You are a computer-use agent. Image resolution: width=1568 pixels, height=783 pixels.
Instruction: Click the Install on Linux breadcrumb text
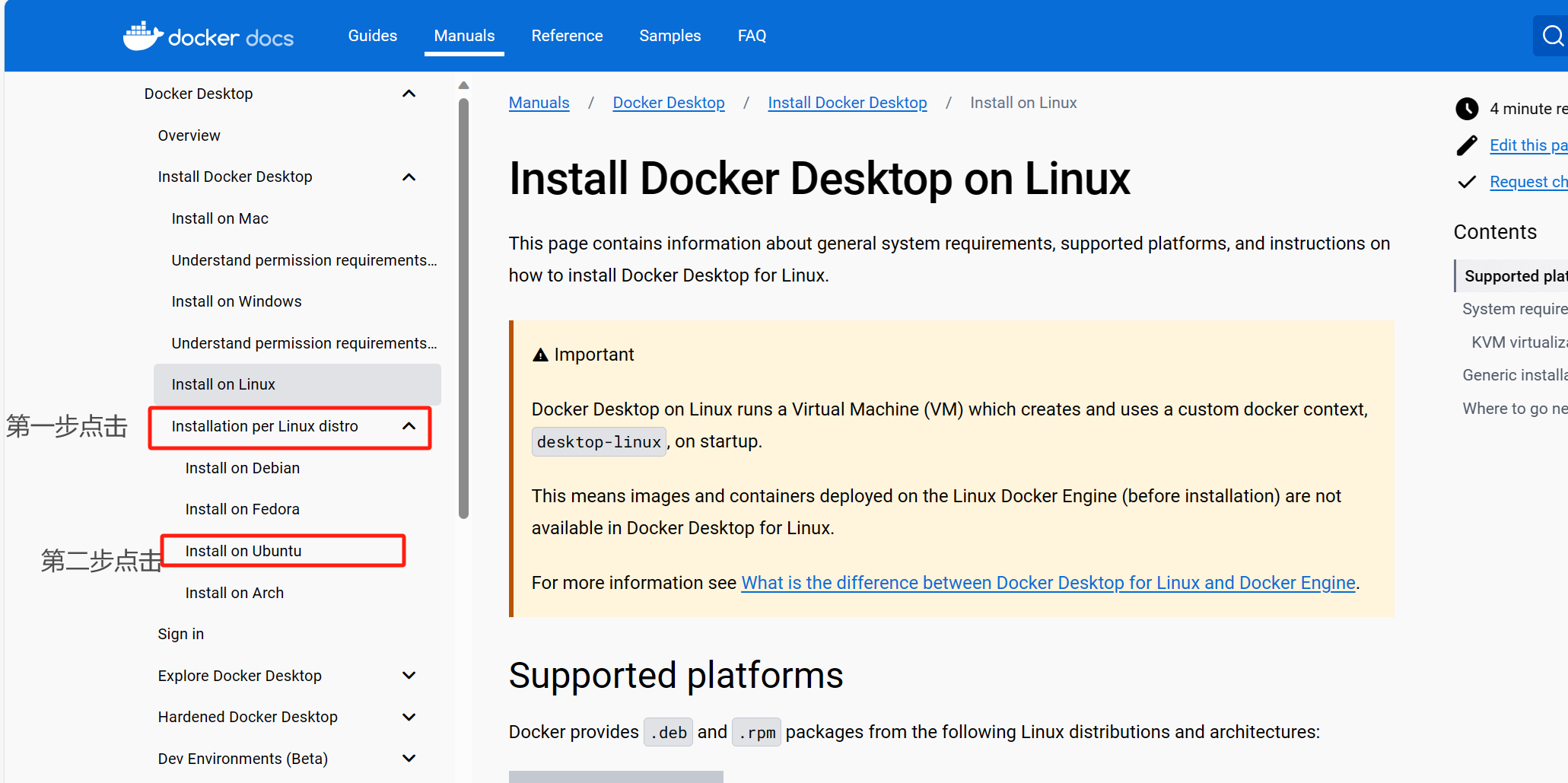point(1023,103)
